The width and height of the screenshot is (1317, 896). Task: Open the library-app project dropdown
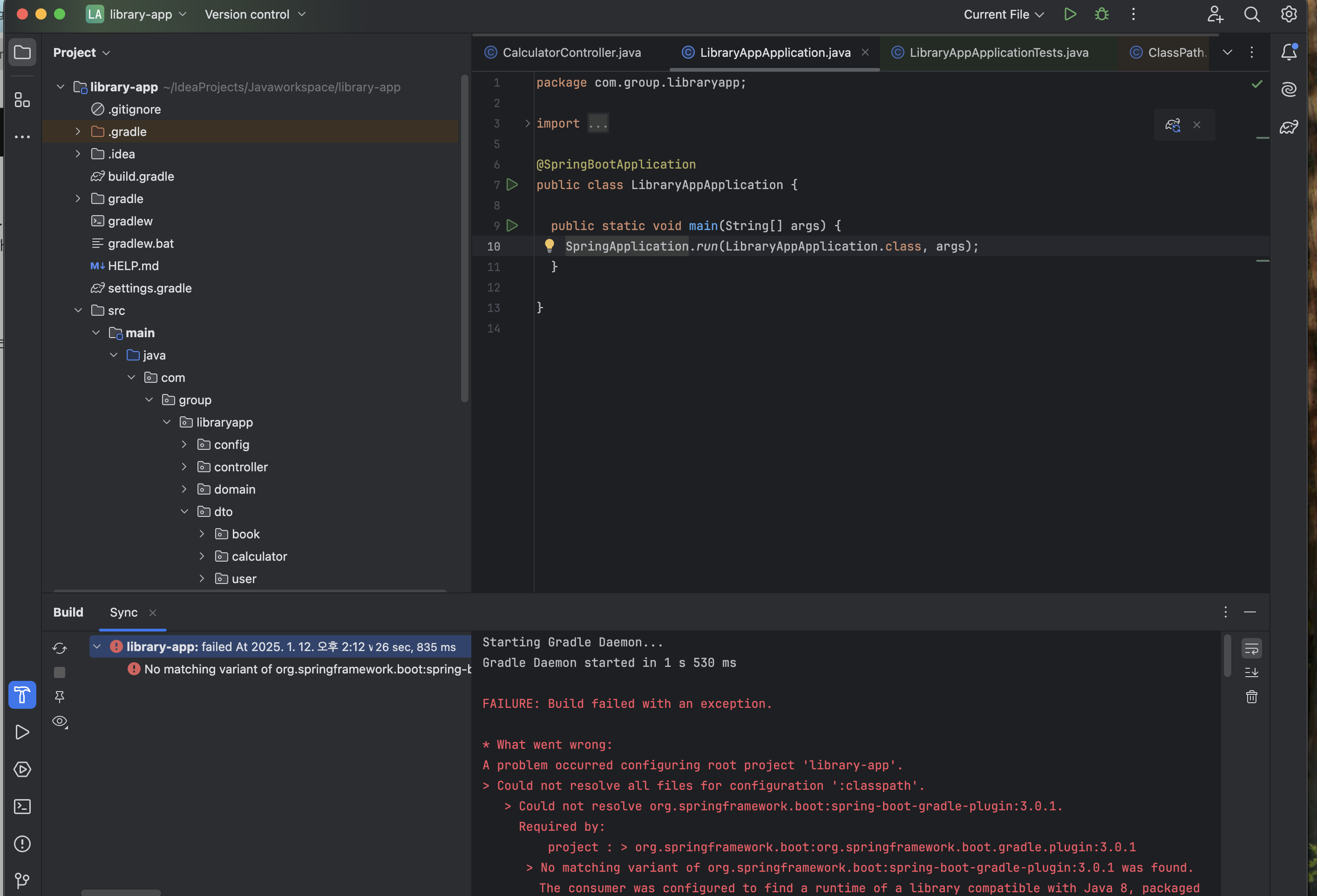(x=136, y=14)
